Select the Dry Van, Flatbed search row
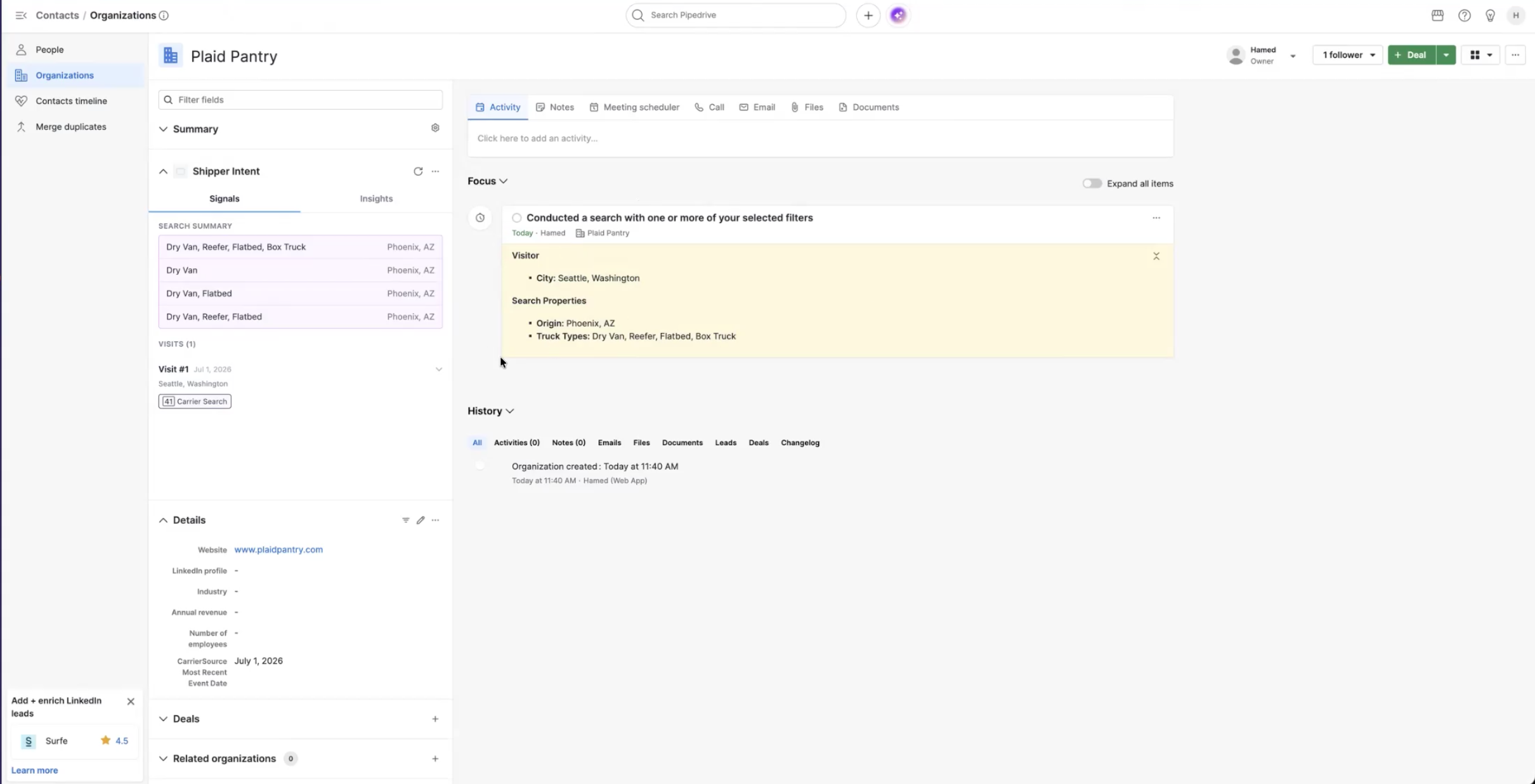 [x=300, y=294]
